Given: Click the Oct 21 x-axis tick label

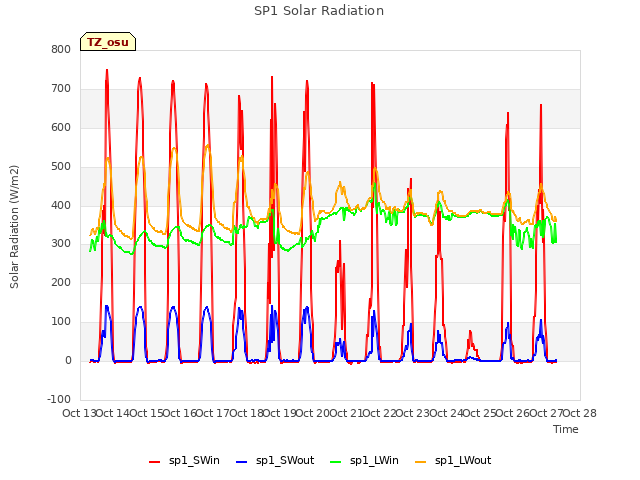Looking at the screenshot, I should 346,413.
